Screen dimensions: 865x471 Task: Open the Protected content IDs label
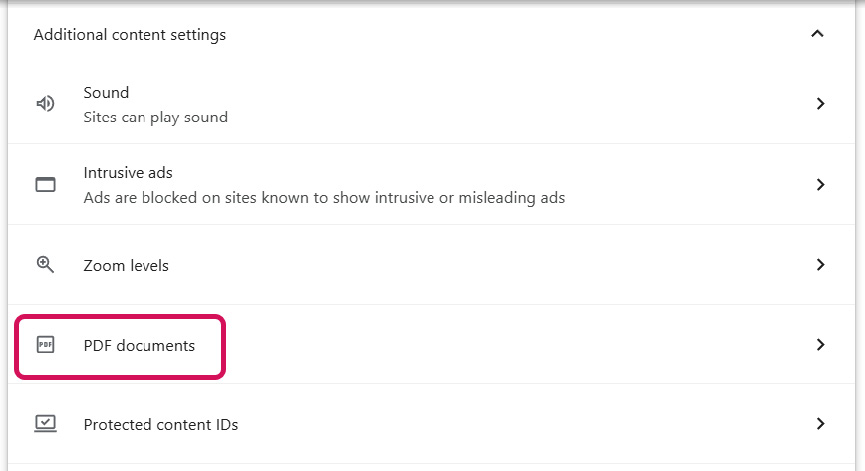pyautogui.click(x=161, y=424)
